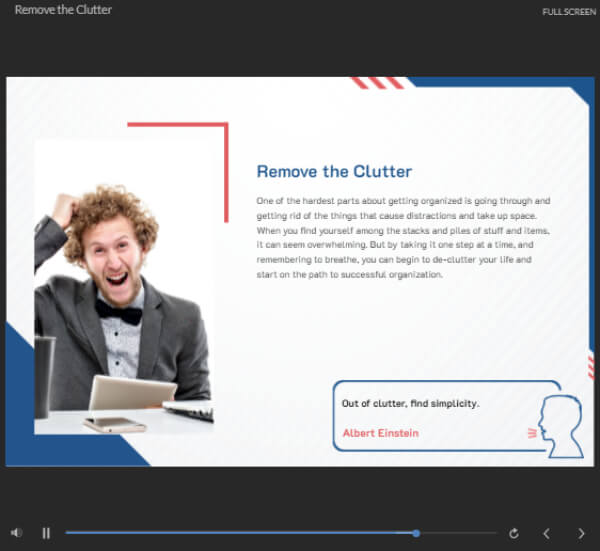Advance to the next slide arrow

tap(581, 533)
